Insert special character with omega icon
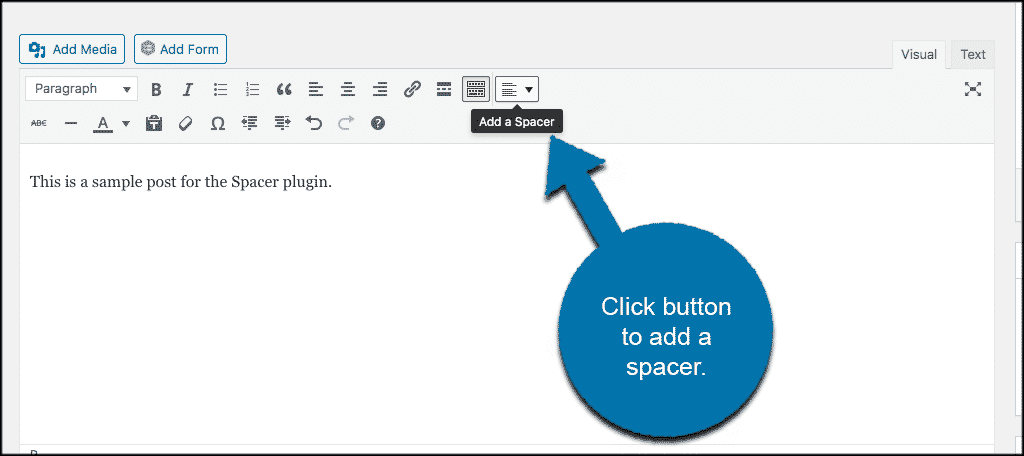Viewport: 1024px width, 456px height. (218, 123)
